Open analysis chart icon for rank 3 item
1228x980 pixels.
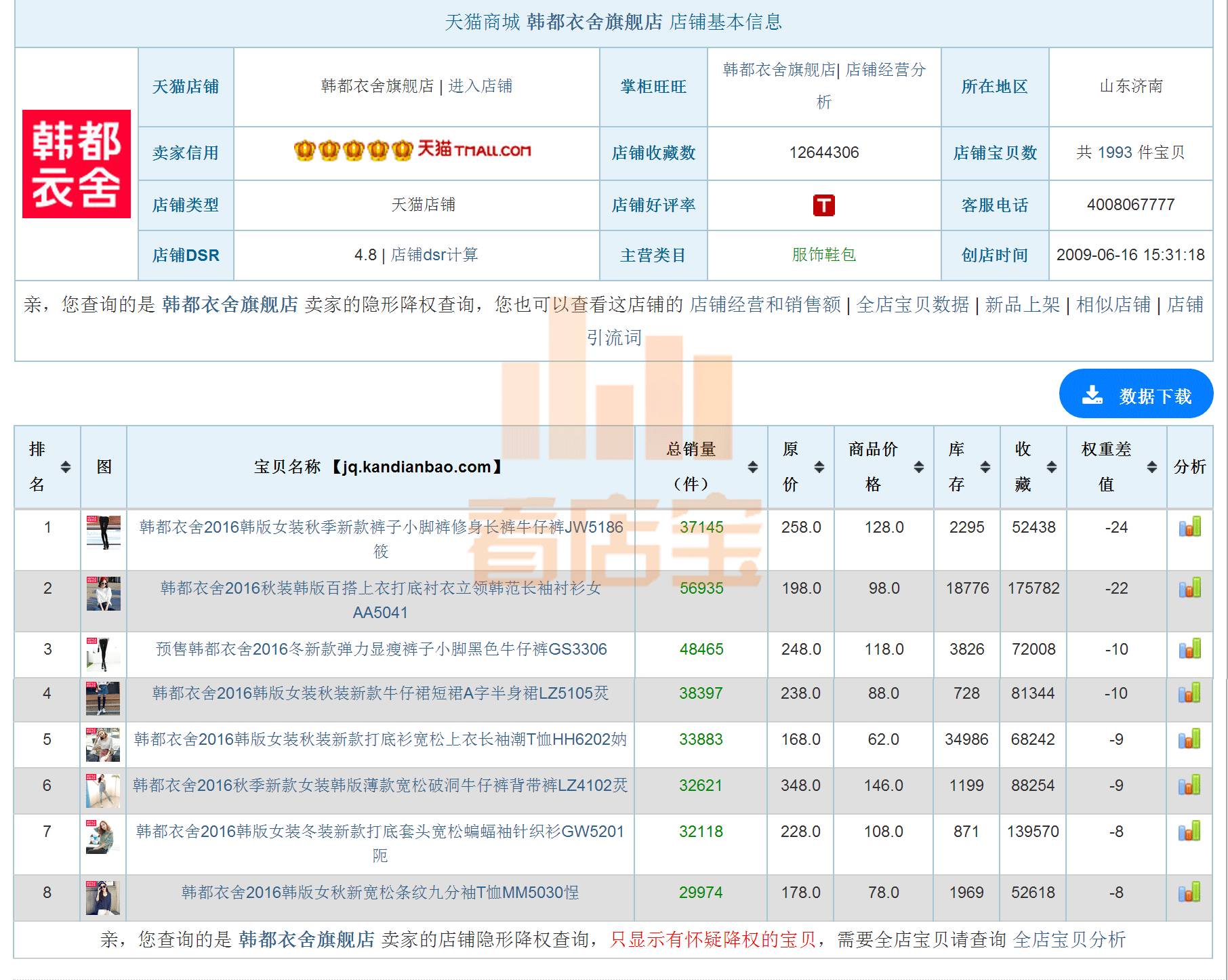[1189, 649]
